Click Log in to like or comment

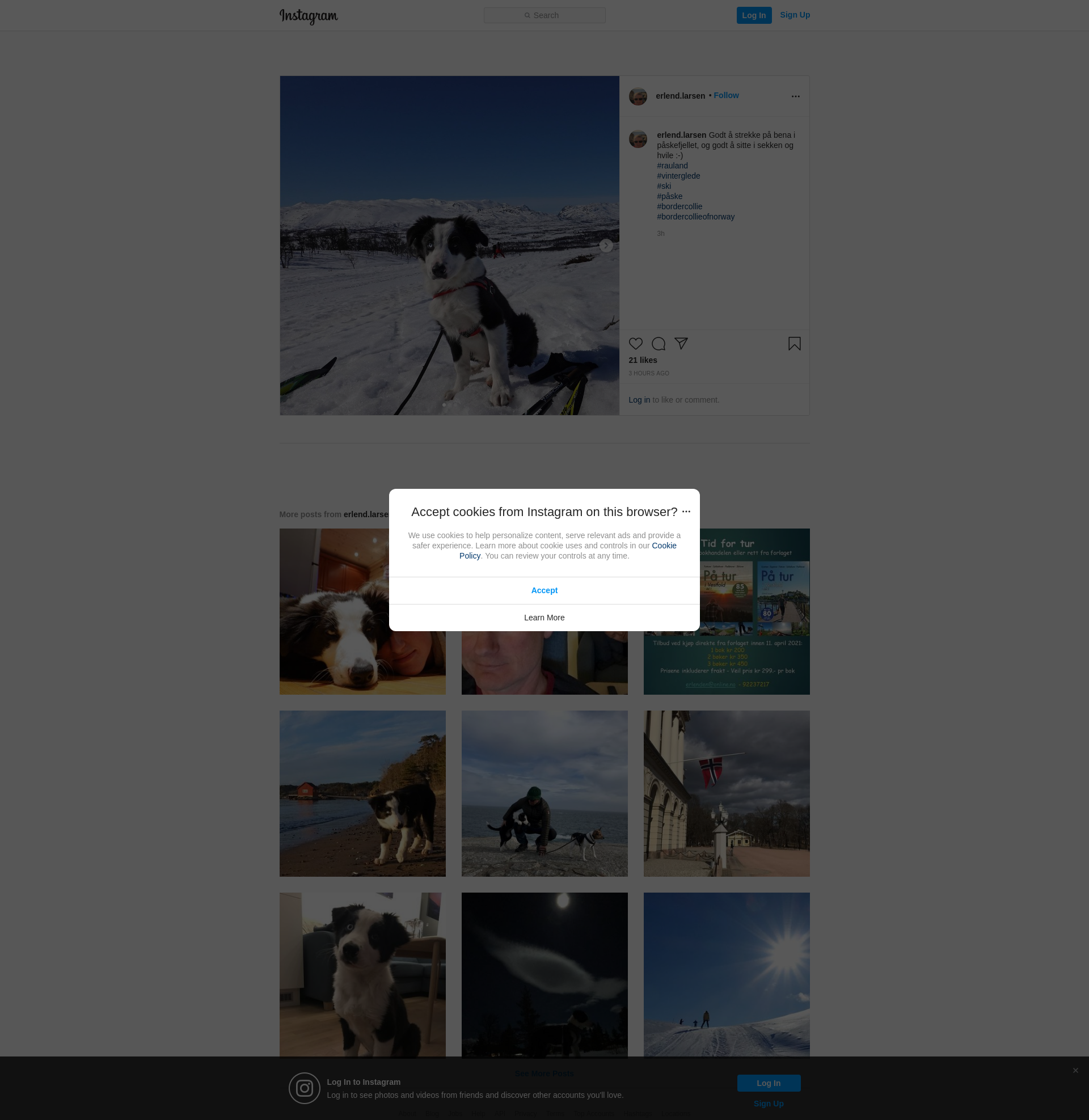click(639, 400)
